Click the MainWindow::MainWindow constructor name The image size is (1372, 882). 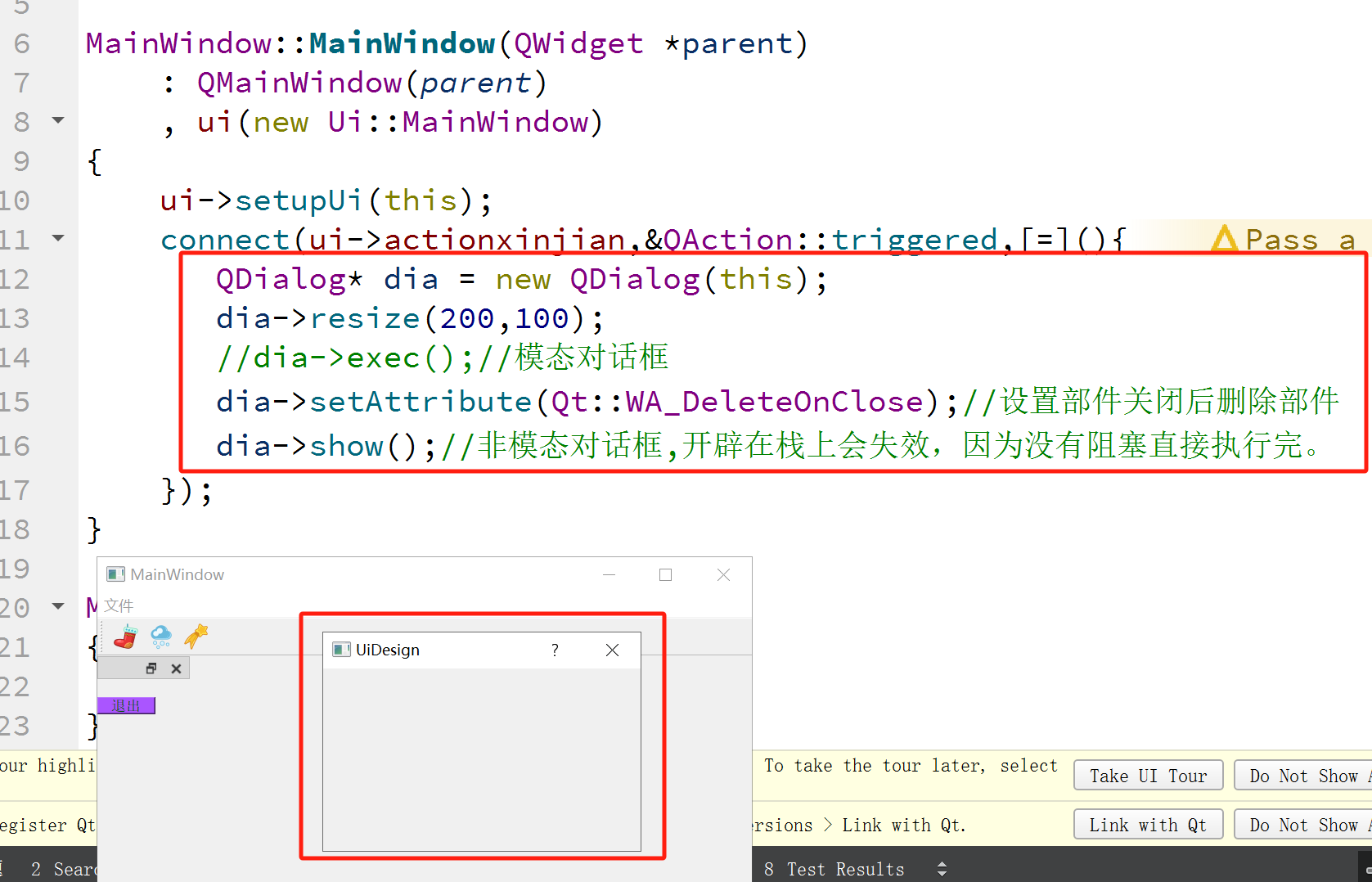click(x=402, y=43)
